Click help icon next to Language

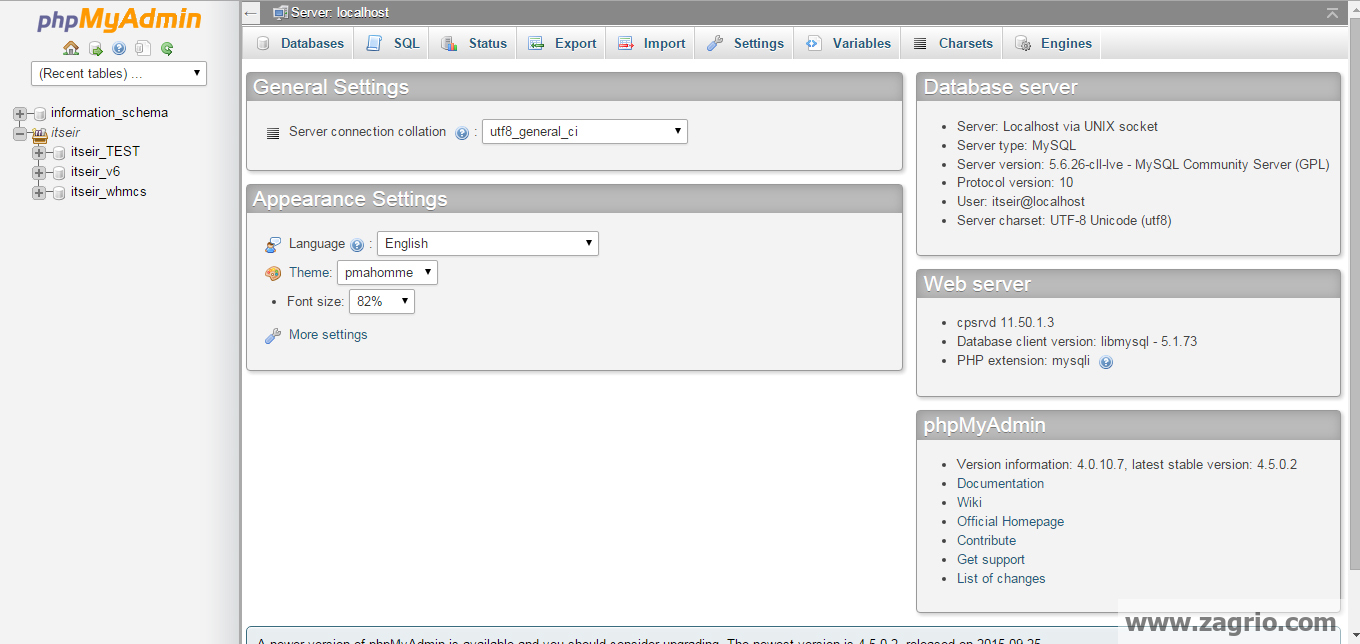click(x=357, y=245)
